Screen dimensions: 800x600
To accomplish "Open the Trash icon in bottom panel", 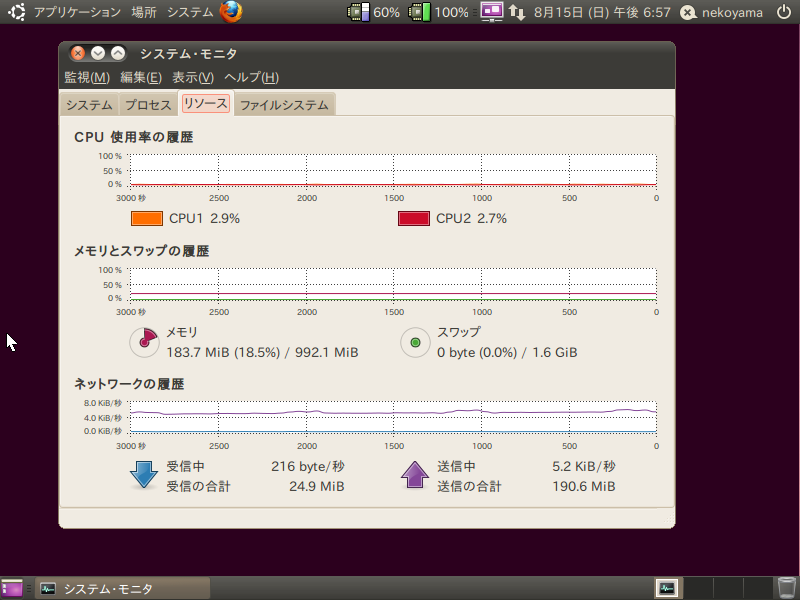I will tap(787, 588).
